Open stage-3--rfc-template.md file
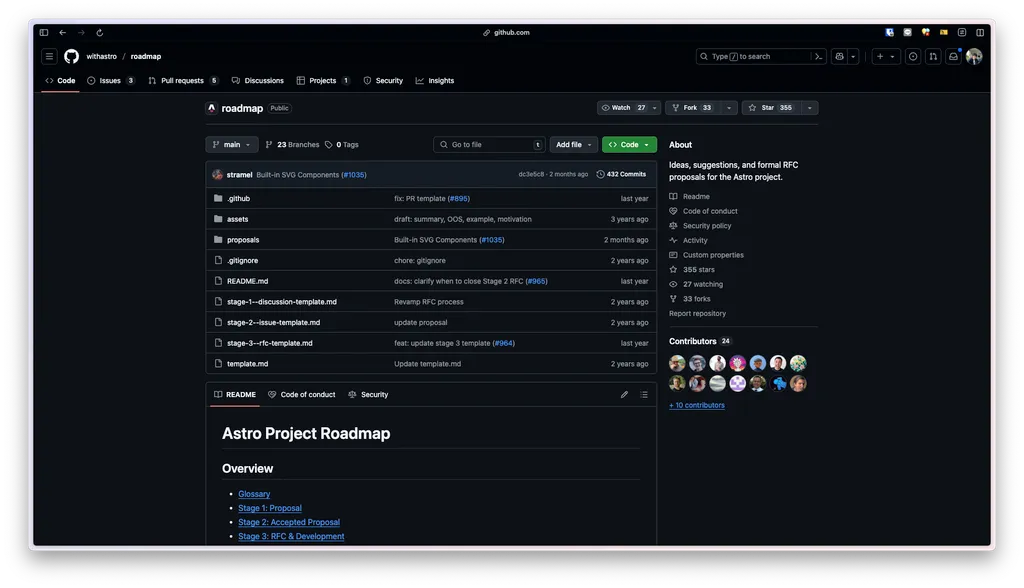Screen dimensions: 1024x588 (x=270, y=343)
